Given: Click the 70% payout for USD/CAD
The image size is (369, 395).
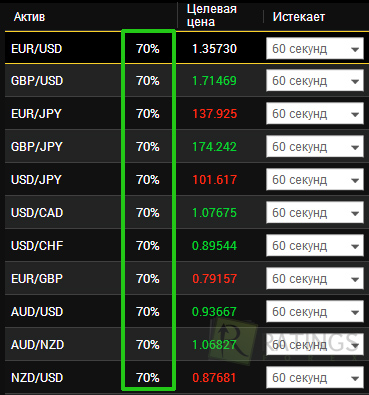Looking at the screenshot, I should click(148, 213).
